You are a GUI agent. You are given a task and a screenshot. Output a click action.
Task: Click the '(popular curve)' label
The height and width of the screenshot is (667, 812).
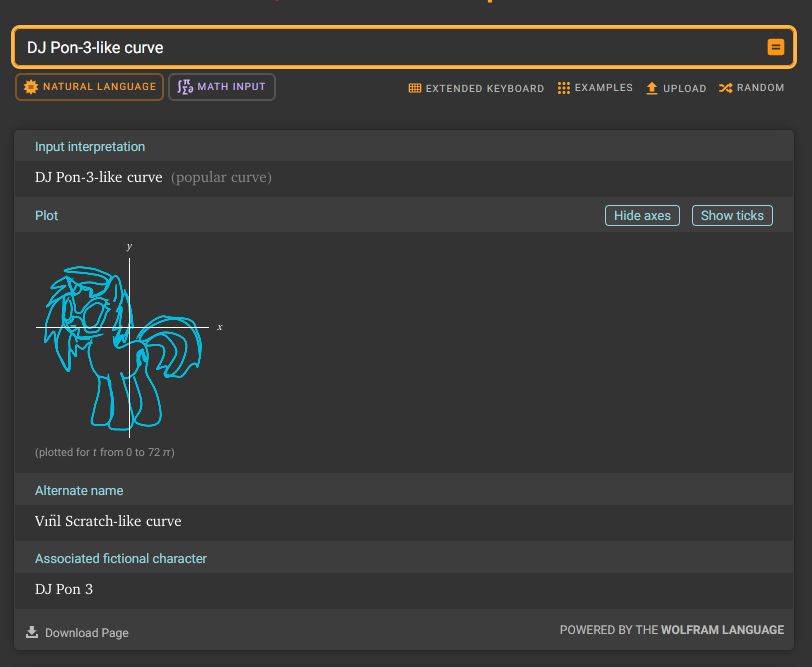[222, 177]
